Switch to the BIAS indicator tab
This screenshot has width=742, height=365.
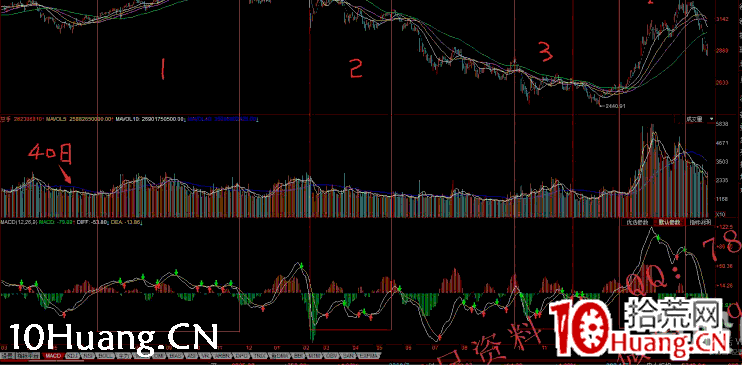click(x=176, y=356)
